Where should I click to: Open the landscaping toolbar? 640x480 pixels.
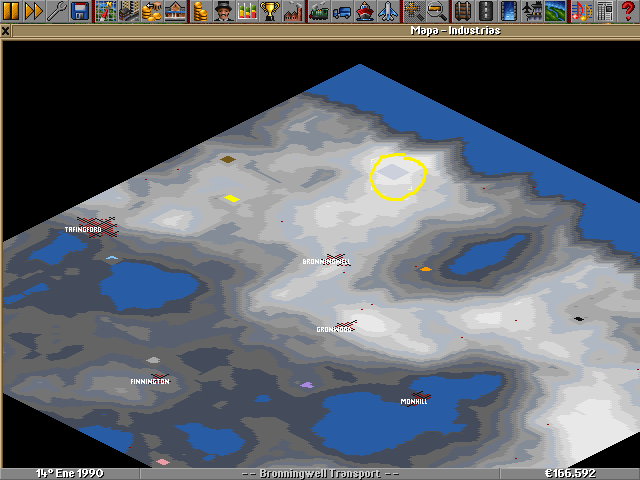(x=555, y=11)
